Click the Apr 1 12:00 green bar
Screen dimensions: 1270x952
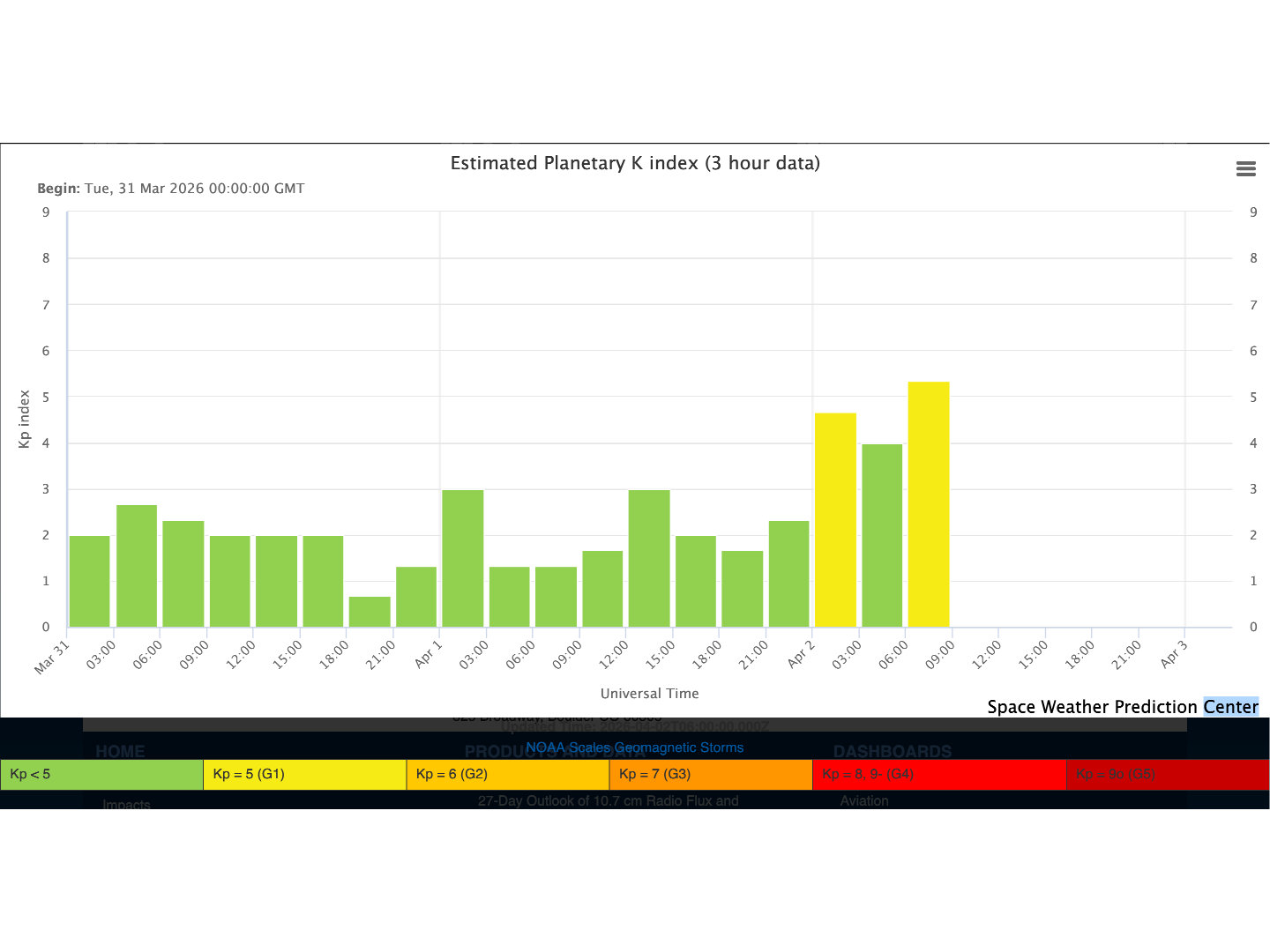coord(649,559)
